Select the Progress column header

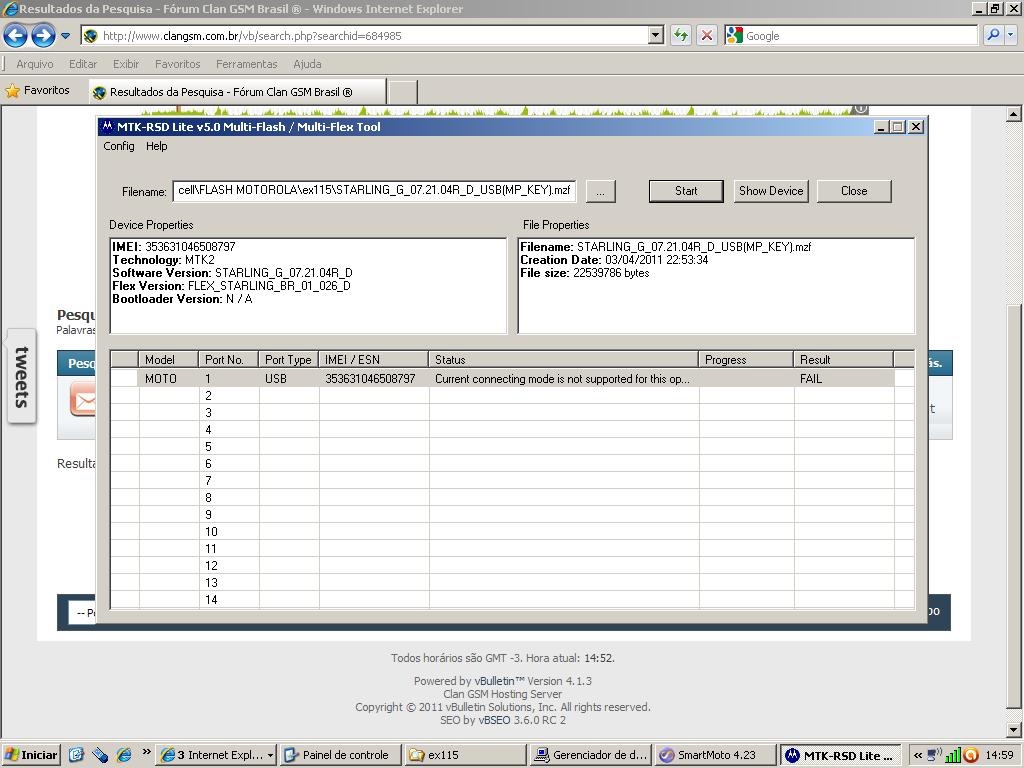pos(746,360)
